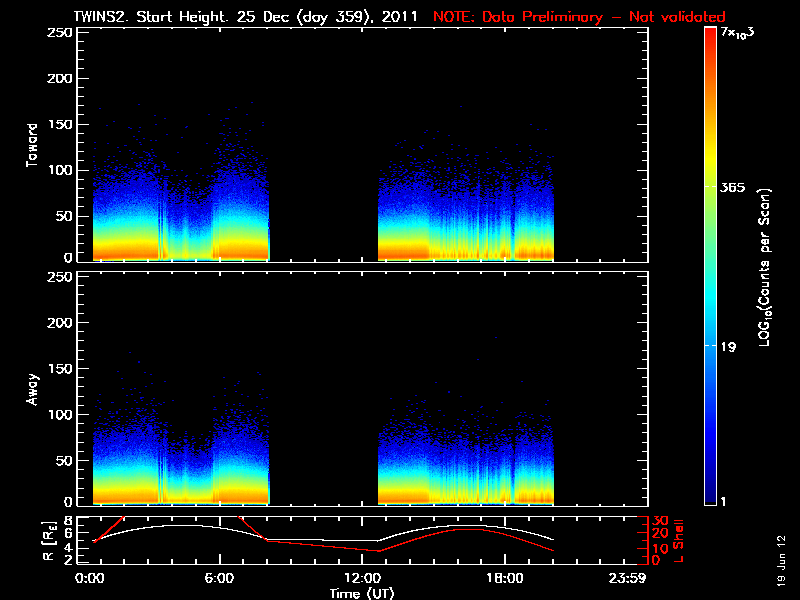800x600 pixels.
Task: Click the dark blue bottom of colorbar
Action: pos(710,498)
